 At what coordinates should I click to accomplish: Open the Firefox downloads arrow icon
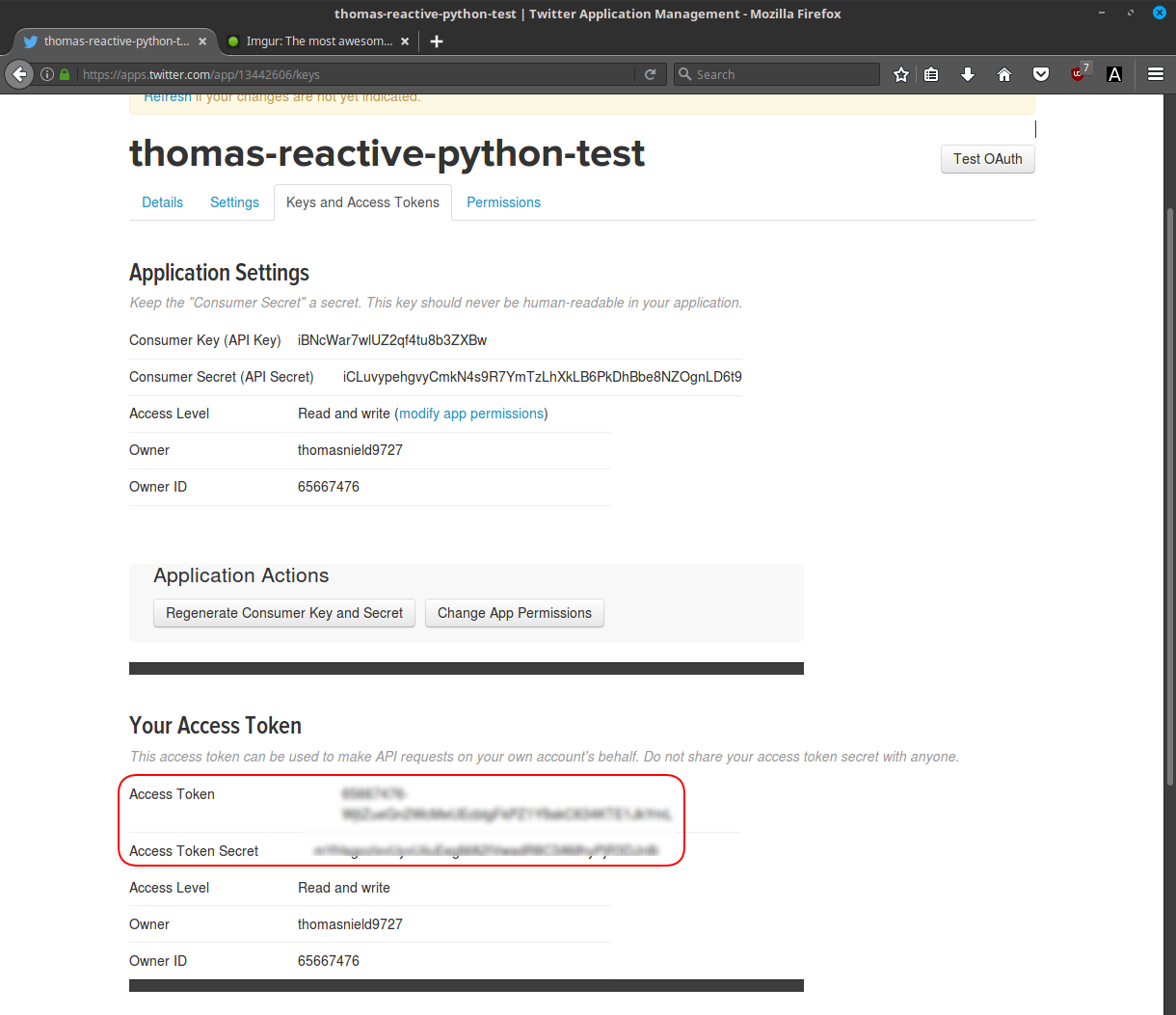pos(968,74)
